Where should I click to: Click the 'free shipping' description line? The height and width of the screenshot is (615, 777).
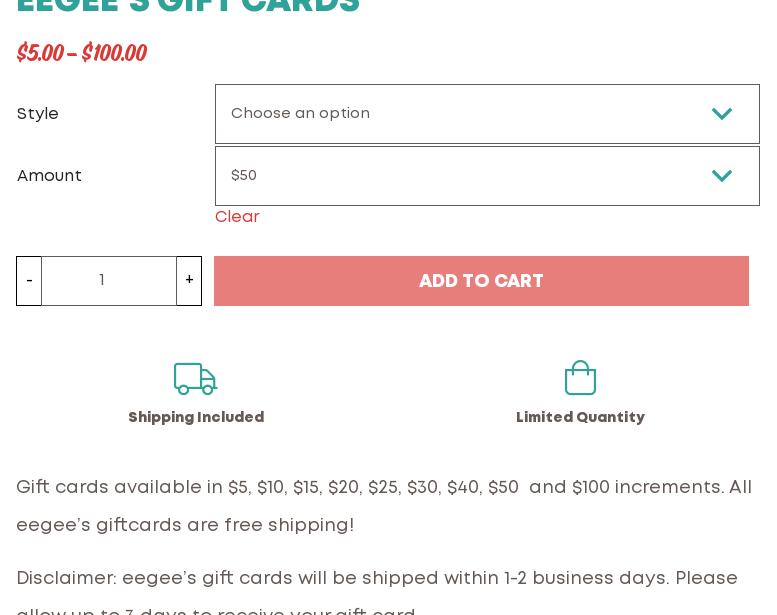[x=185, y=526]
